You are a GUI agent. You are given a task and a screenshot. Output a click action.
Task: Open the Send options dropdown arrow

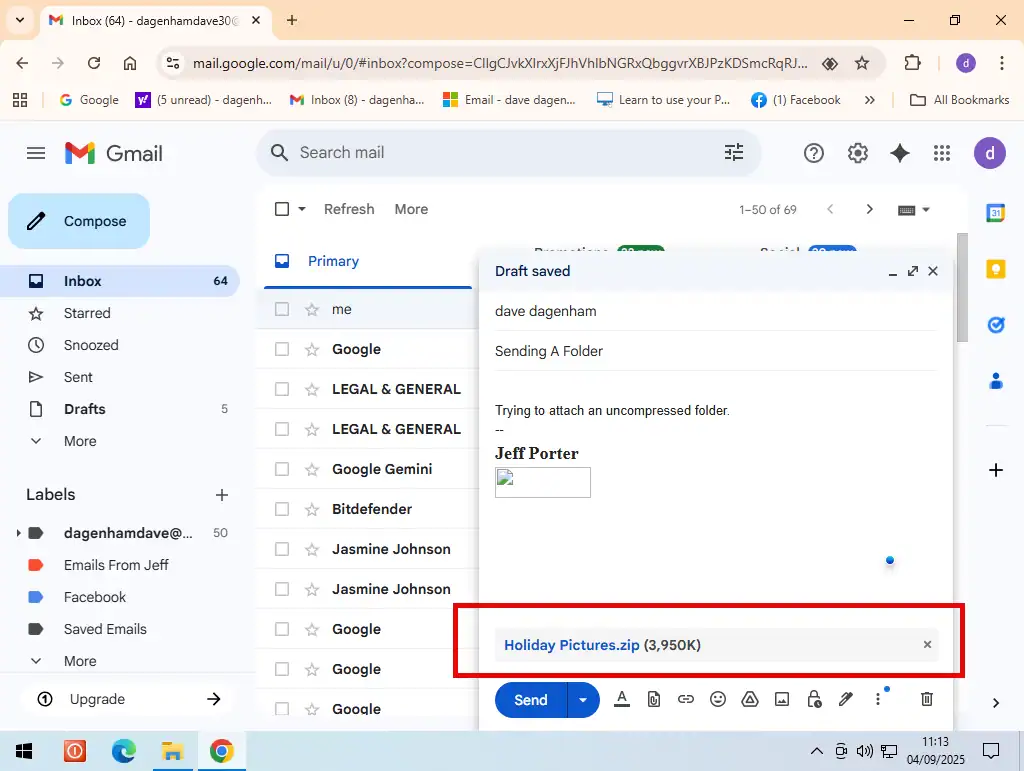coord(583,700)
